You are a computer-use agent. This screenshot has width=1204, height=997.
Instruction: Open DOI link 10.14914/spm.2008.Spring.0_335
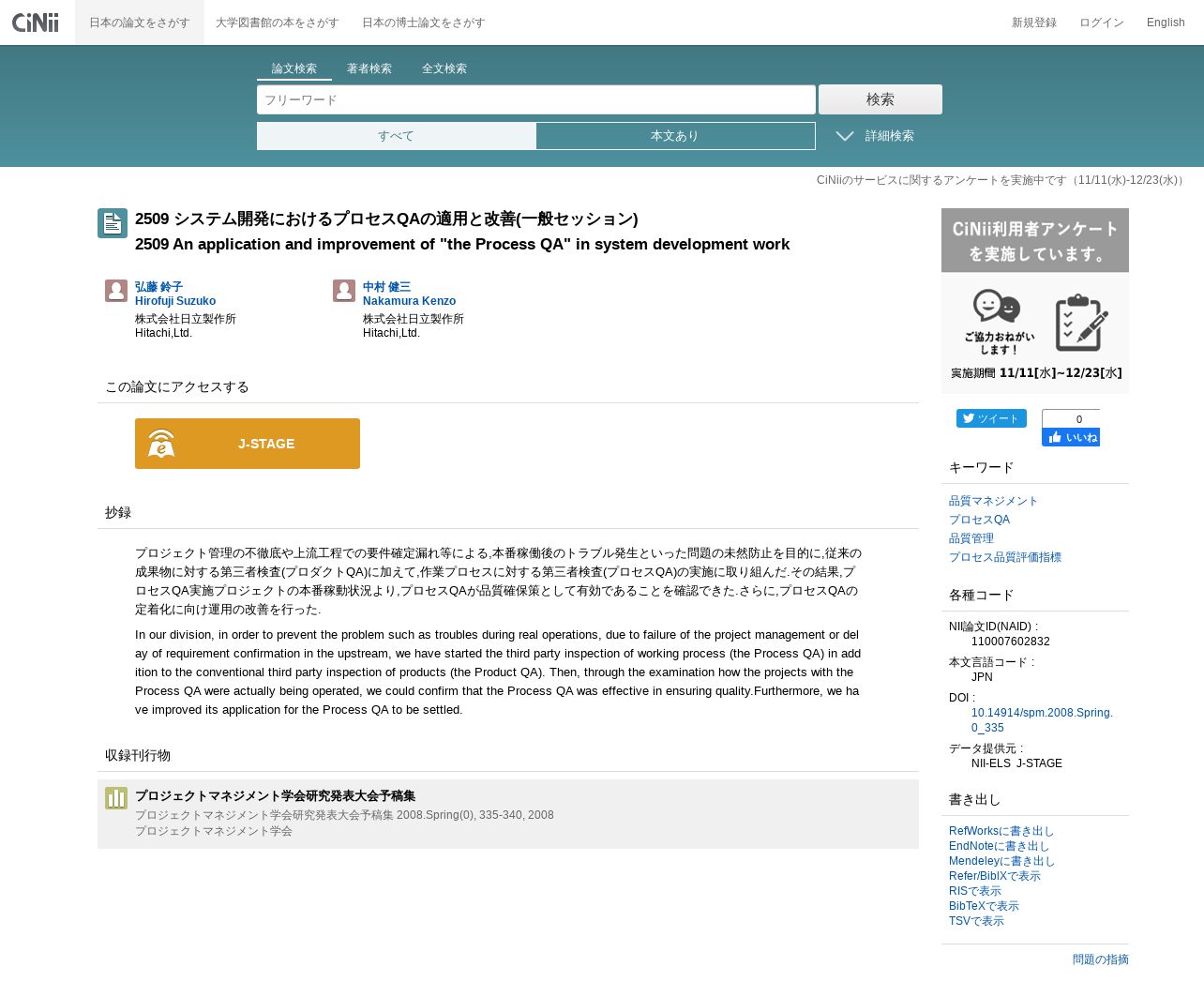(1042, 720)
